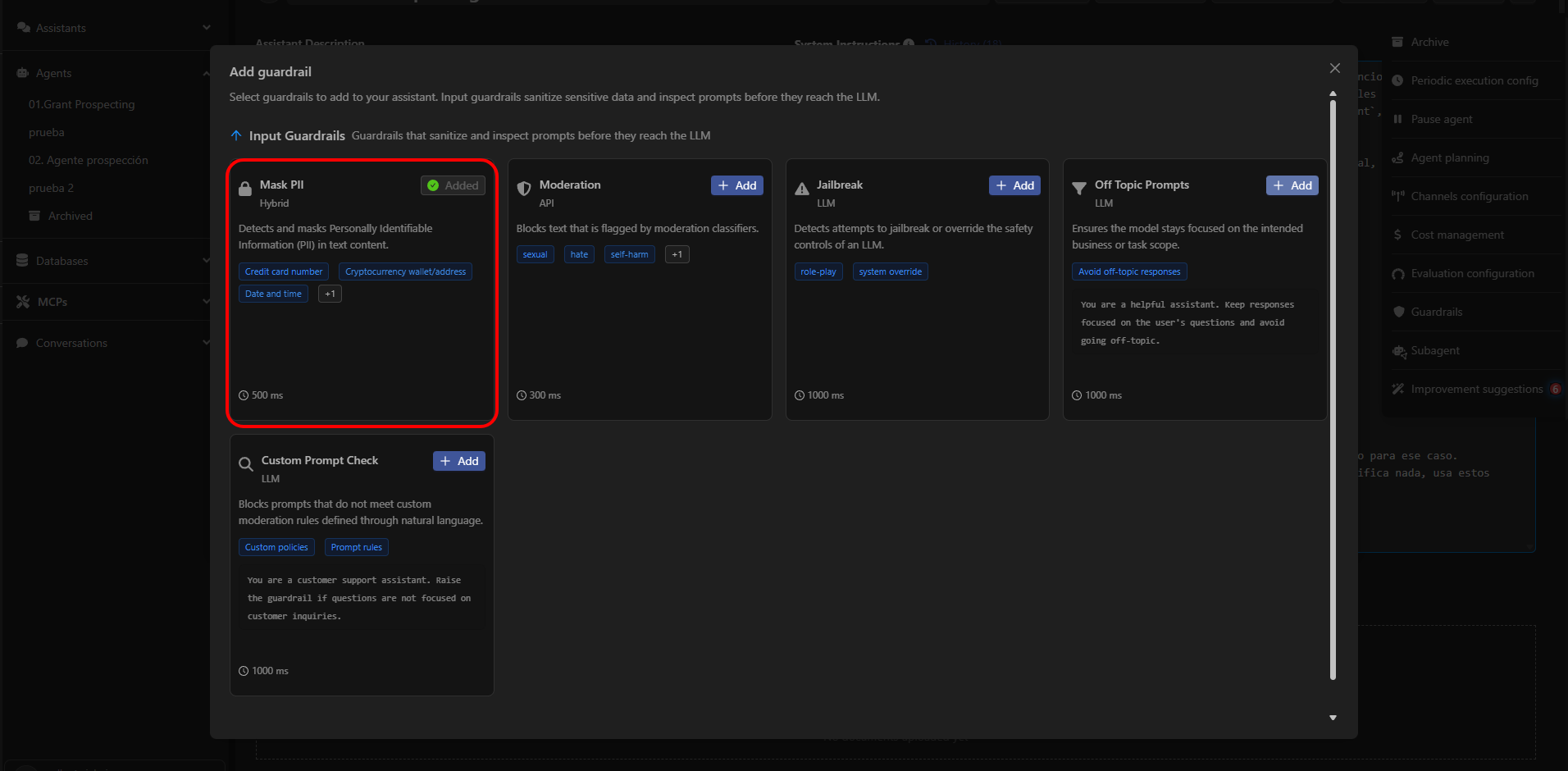This screenshot has height=771, width=1568.
Task: Click the Subagent icon in the sidebar
Action: (x=1399, y=351)
